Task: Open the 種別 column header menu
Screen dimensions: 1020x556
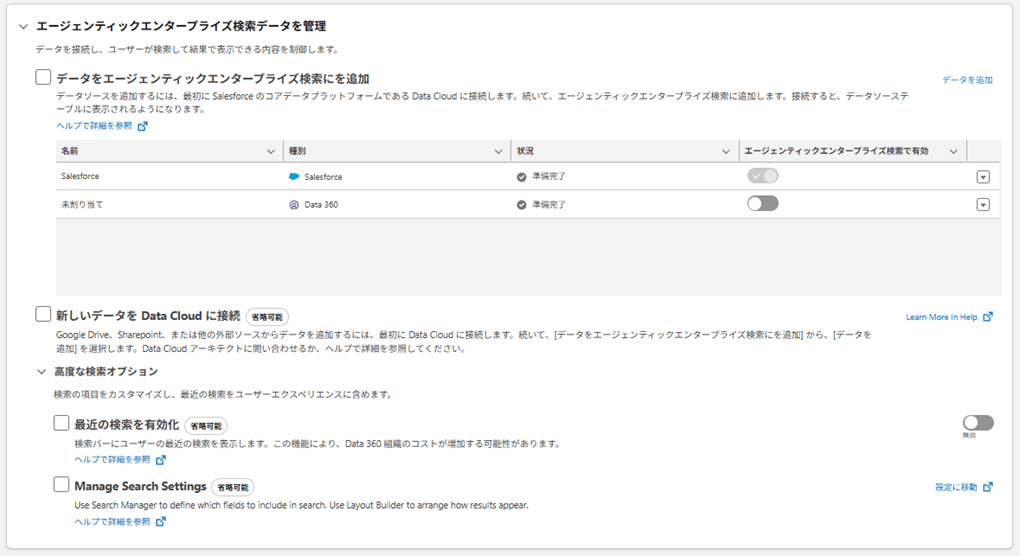Action: (x=498, y=152)
